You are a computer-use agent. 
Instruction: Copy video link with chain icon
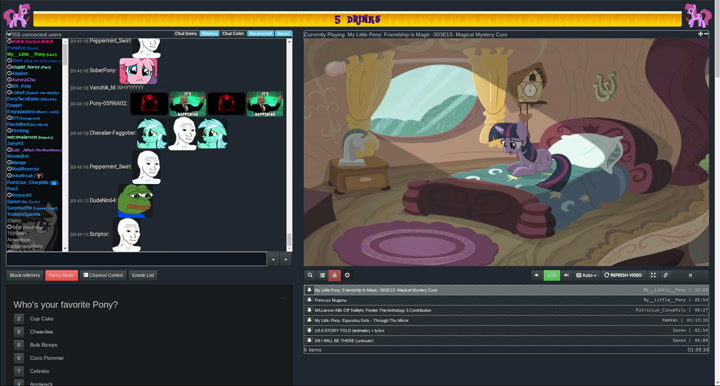665,275
